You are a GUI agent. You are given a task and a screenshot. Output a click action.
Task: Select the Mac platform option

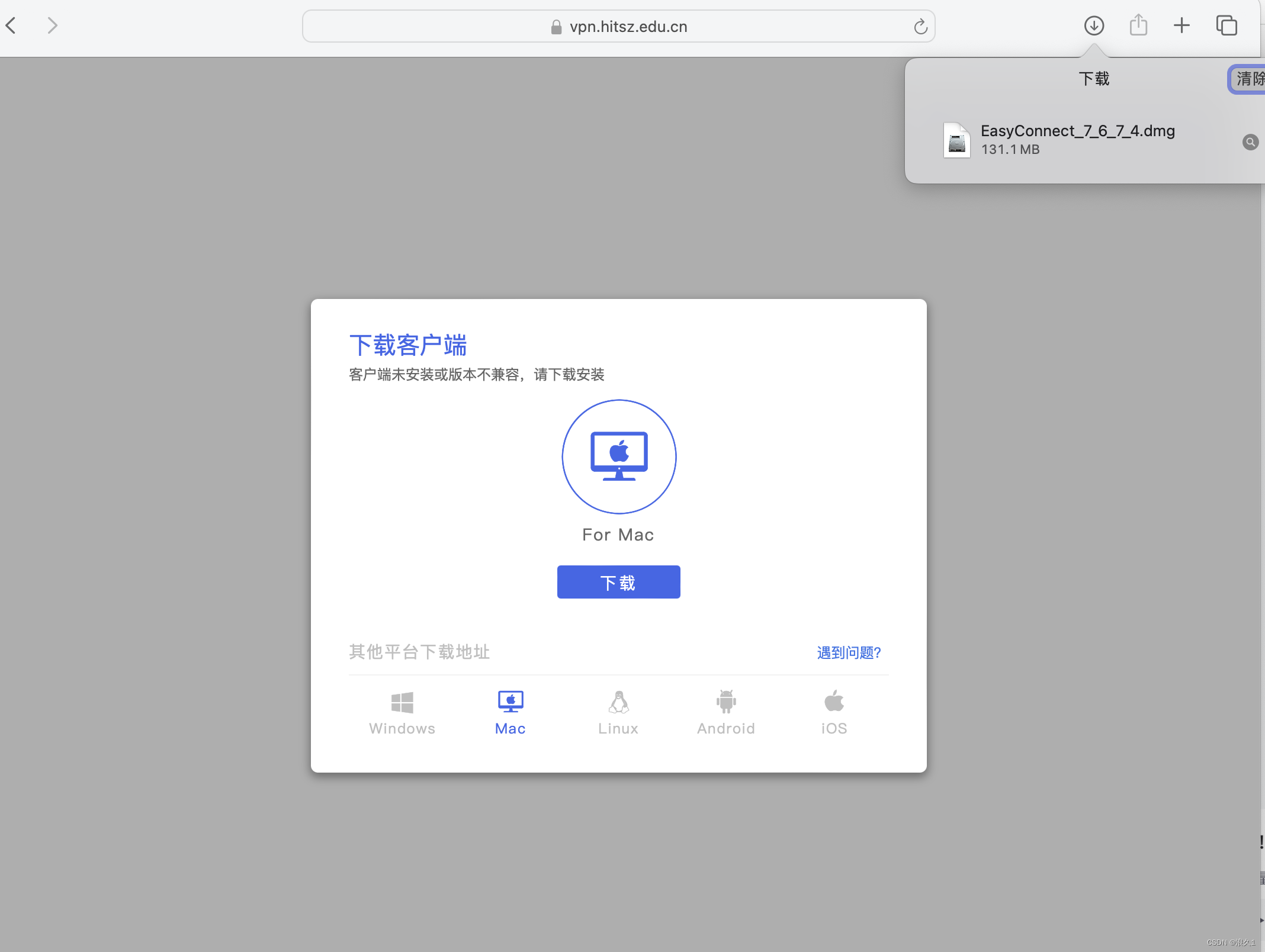coord(511,713)
